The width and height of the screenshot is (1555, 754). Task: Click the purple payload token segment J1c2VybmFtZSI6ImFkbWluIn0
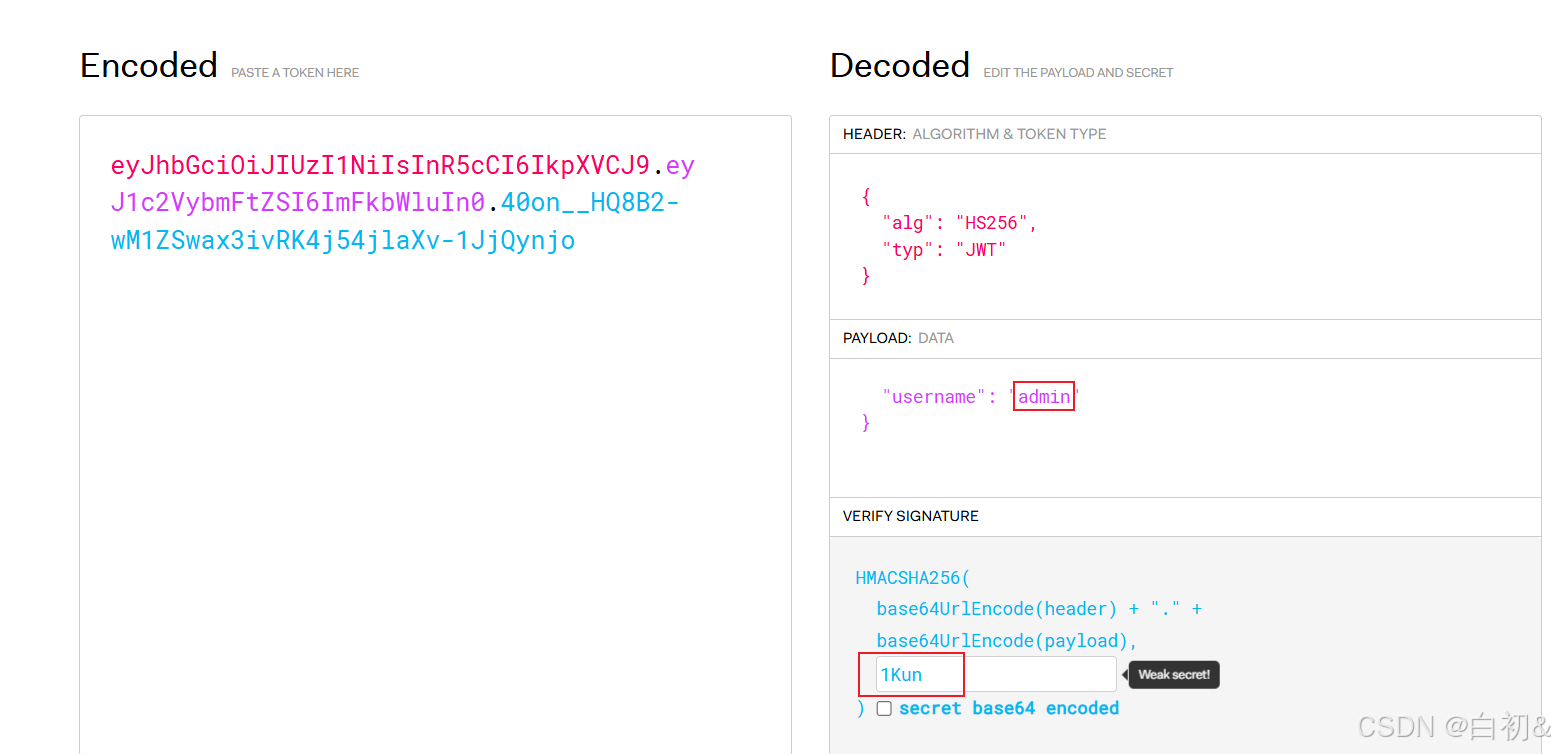pos(298,203)
